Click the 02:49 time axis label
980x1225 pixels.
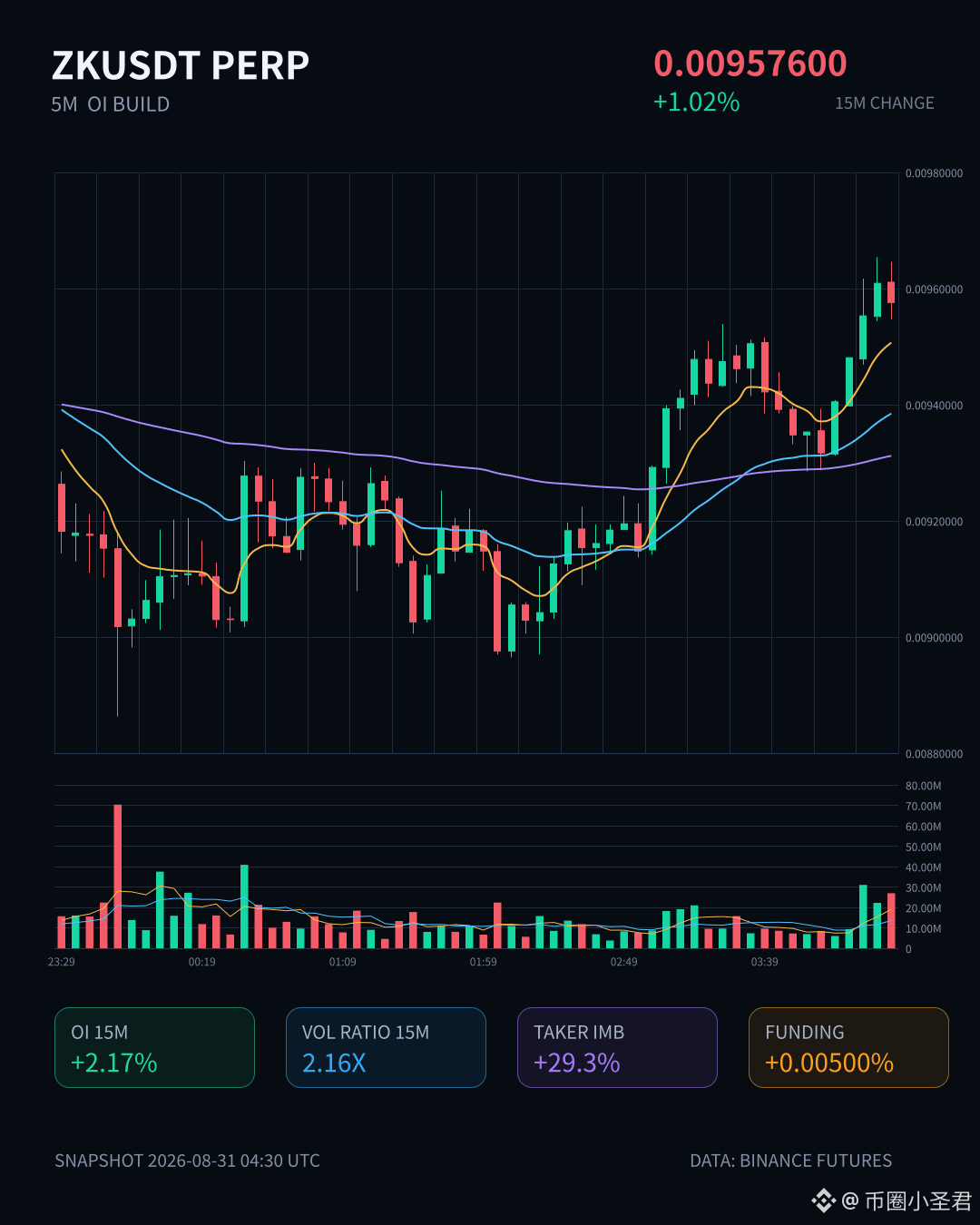click(624, 962)
